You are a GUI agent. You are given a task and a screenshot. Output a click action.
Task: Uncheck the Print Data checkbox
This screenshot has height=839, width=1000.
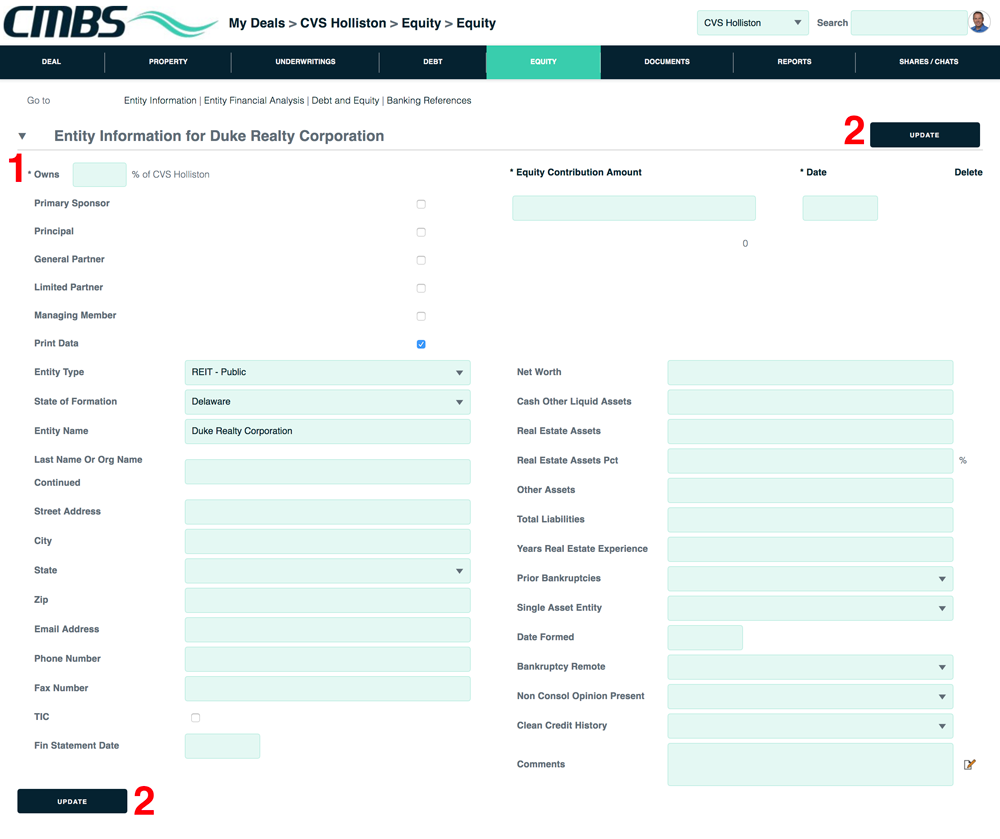coord(421,344)
